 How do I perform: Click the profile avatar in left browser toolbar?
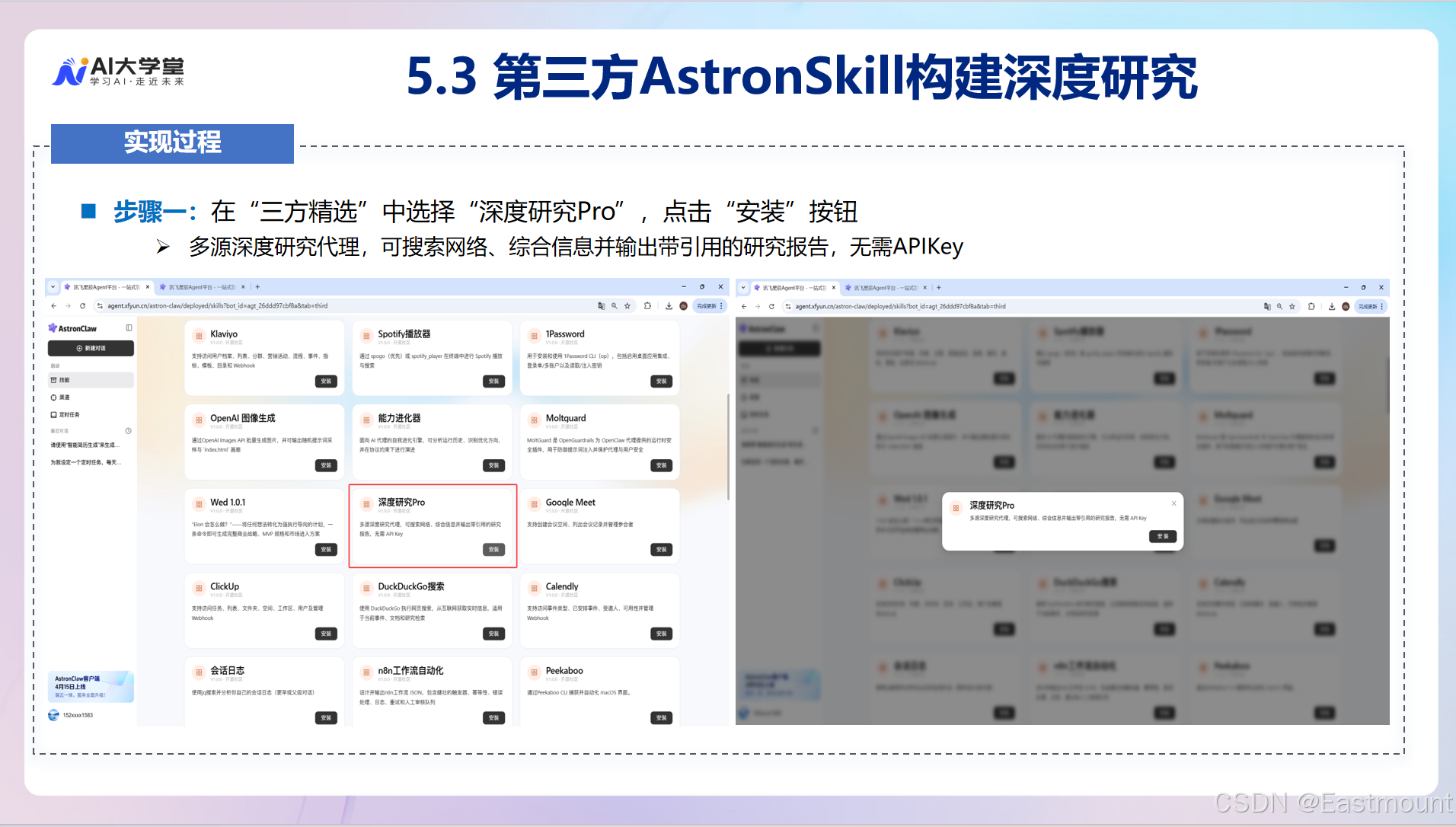[683, 306]
